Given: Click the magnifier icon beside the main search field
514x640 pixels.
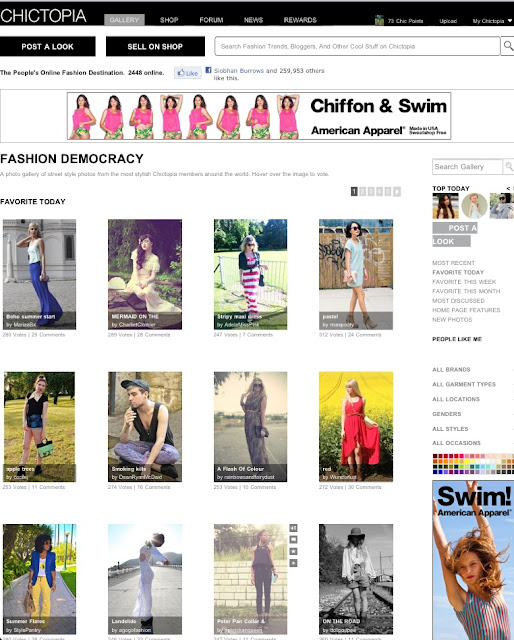Looking at the screenshot, I should [507, 46].
